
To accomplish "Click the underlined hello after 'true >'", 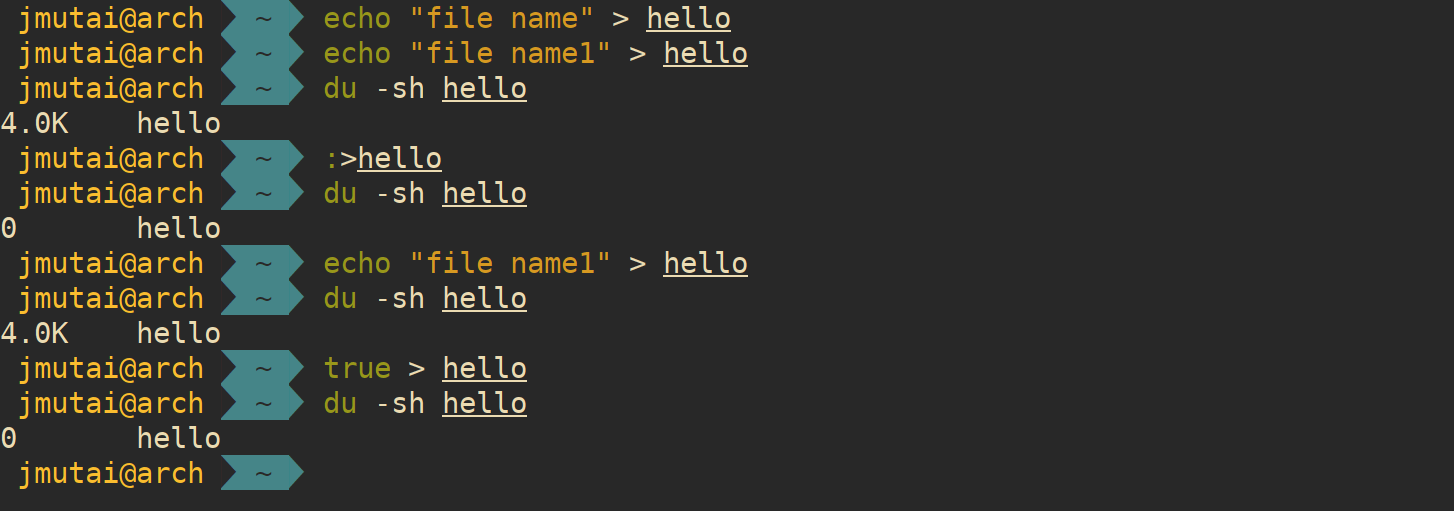I will pyautogui.click(x=485, y=368).
